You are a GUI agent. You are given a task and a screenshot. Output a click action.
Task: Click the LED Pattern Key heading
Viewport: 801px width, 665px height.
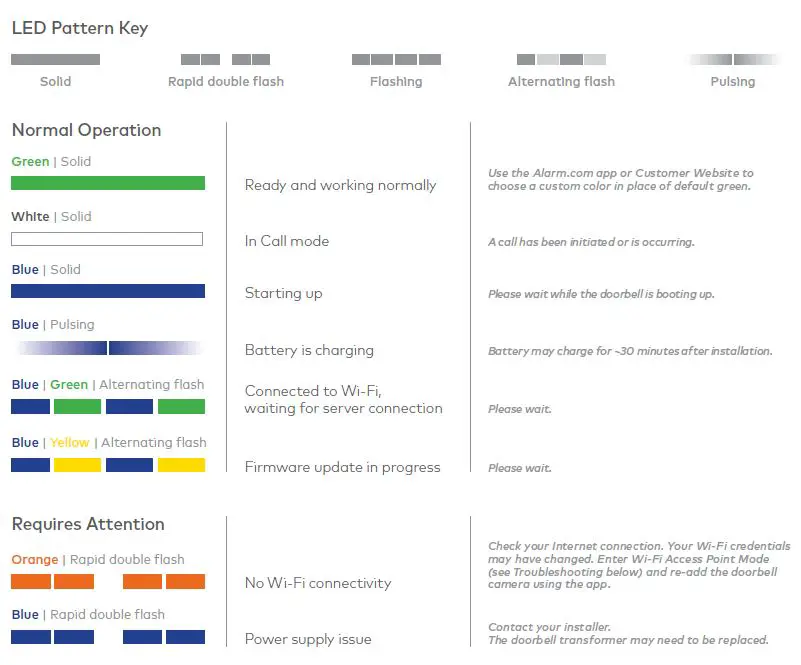tap(80, 28)
